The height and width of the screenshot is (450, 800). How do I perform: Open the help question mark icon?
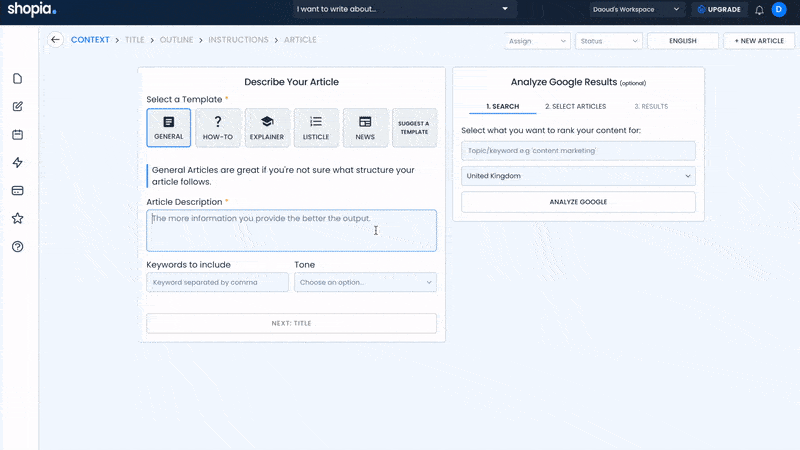tap(17, 247)
